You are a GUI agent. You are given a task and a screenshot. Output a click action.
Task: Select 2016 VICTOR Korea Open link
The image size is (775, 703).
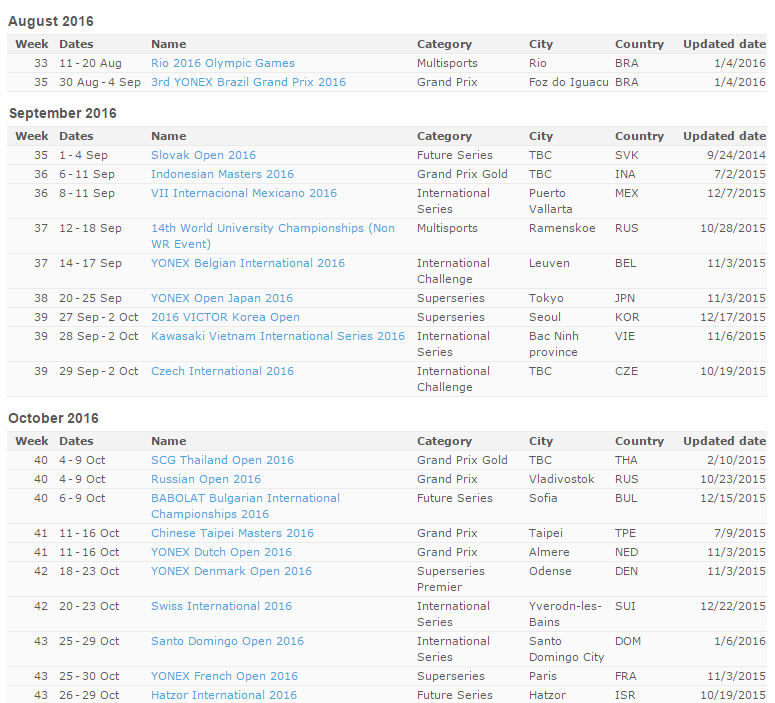pos(225,317)
